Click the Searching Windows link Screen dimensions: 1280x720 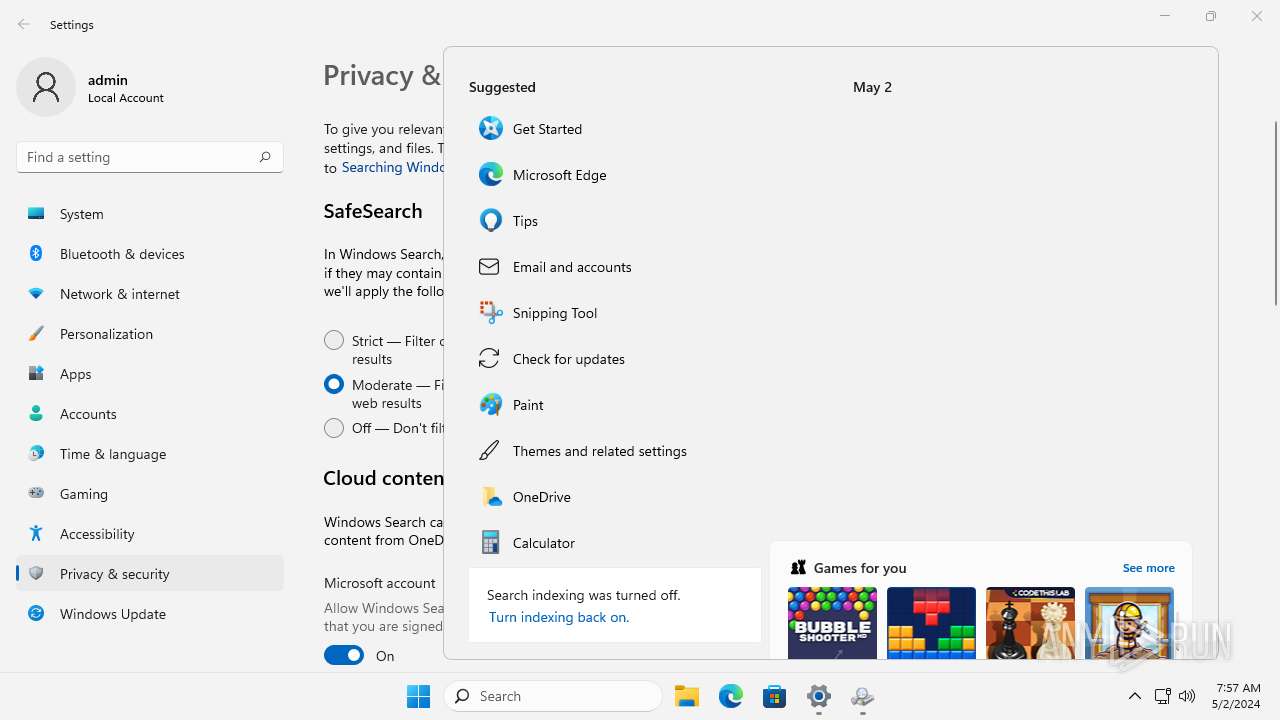(x=392, y=167)
